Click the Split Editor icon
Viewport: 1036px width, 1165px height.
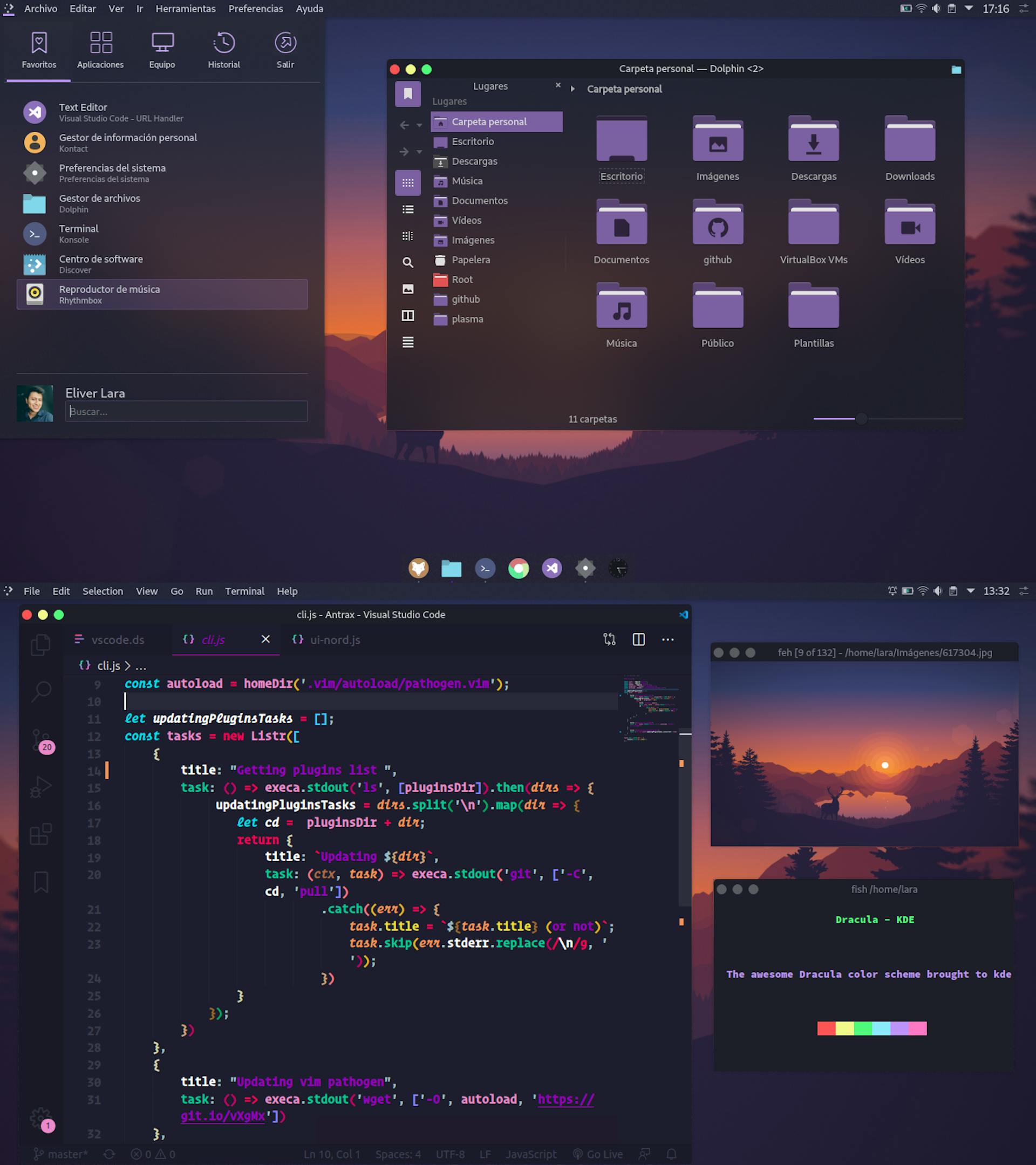(x=638, y=639)
